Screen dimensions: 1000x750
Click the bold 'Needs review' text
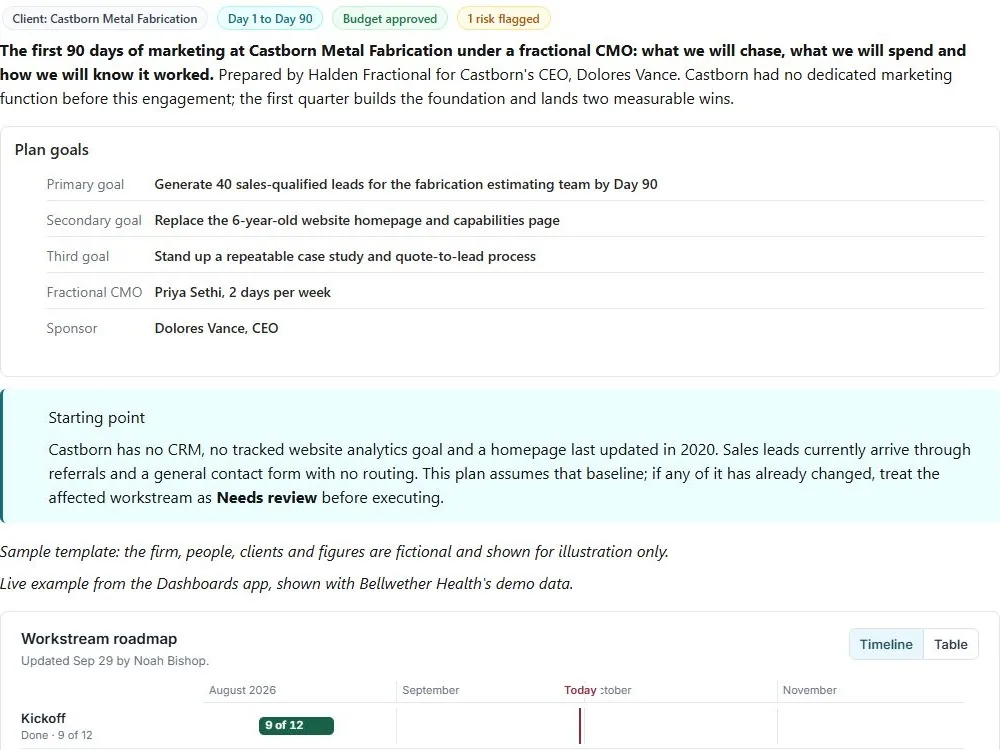[267, 497]
